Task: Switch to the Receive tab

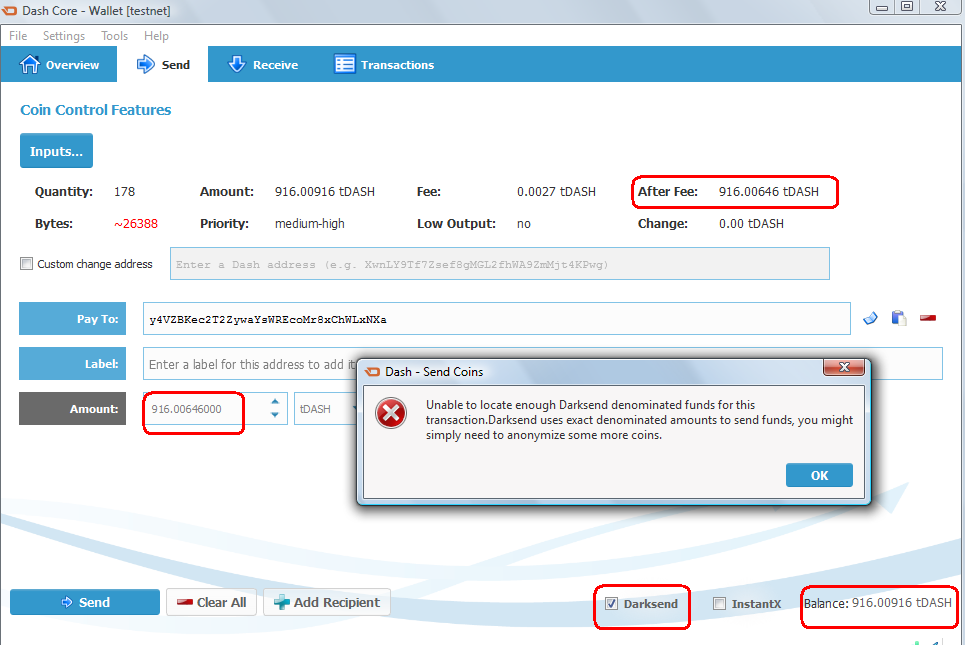Action: pyautogui.click(x=263, y=64)
